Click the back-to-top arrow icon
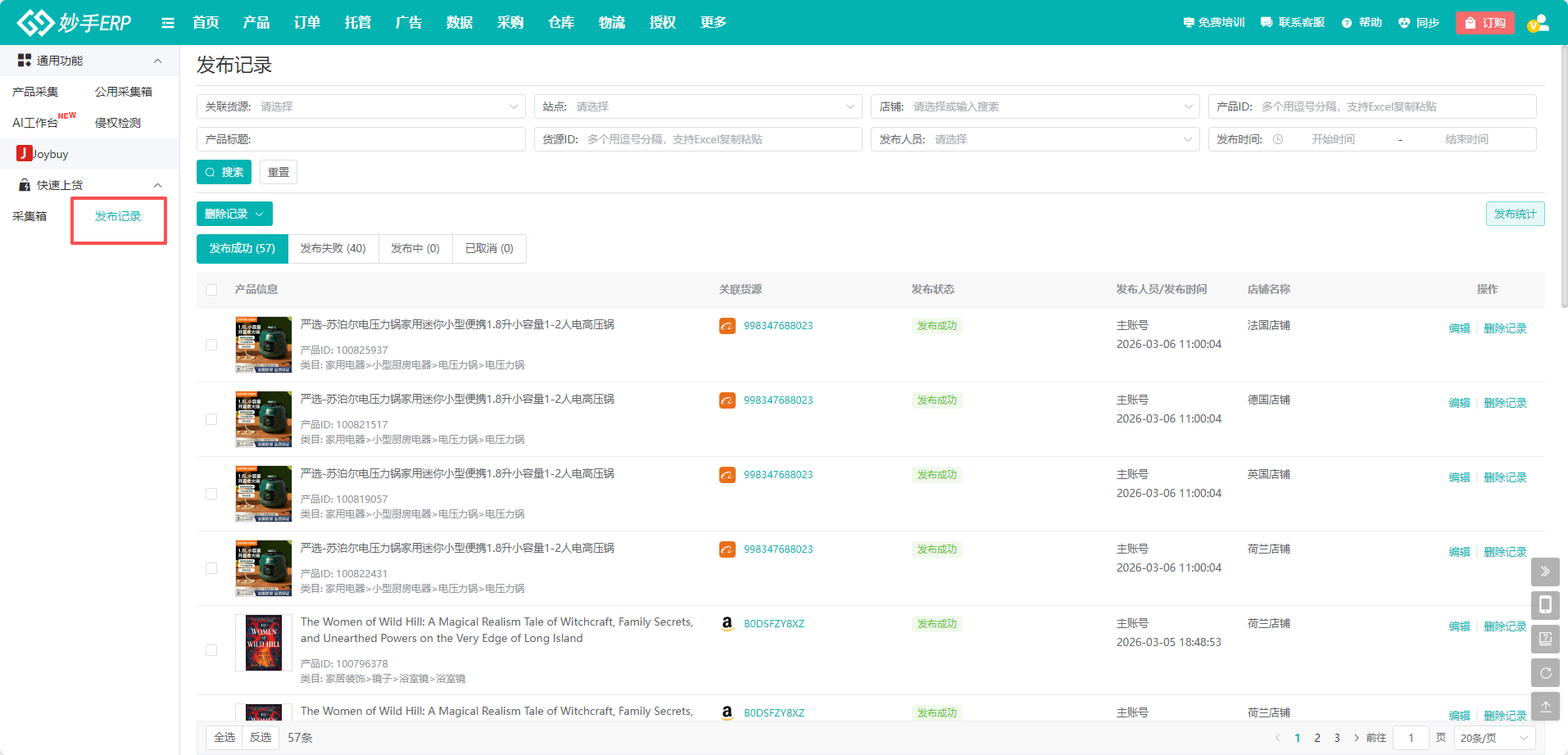This screenshot has height=755, width=1568. tap(1545, 707)
